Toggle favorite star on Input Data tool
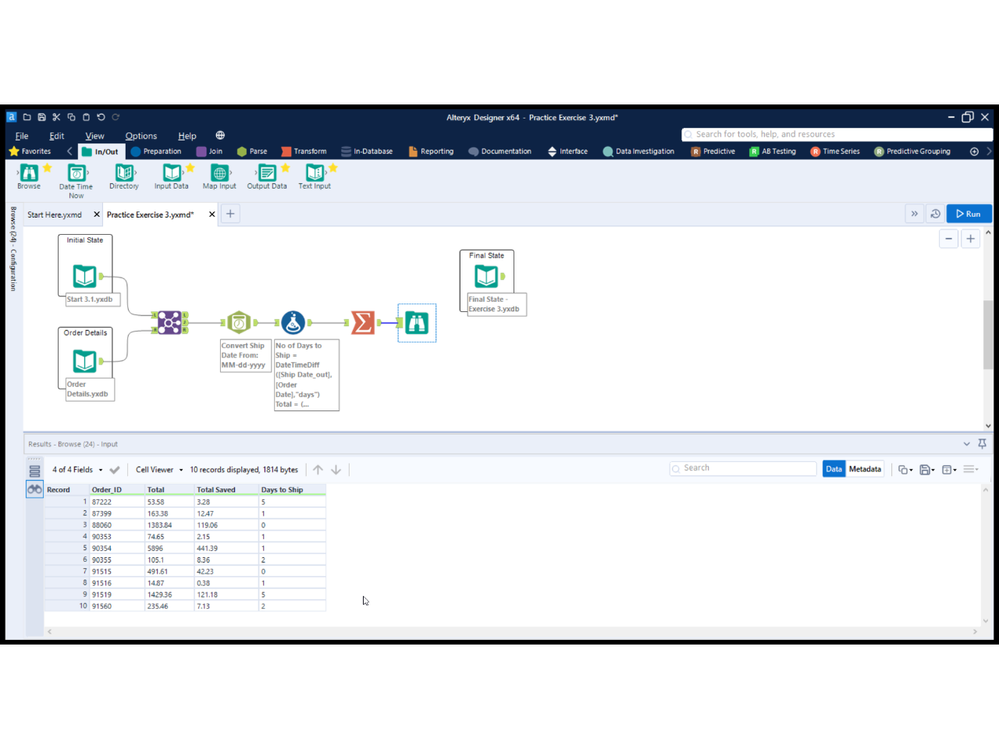999x749 pixels. 190,168
